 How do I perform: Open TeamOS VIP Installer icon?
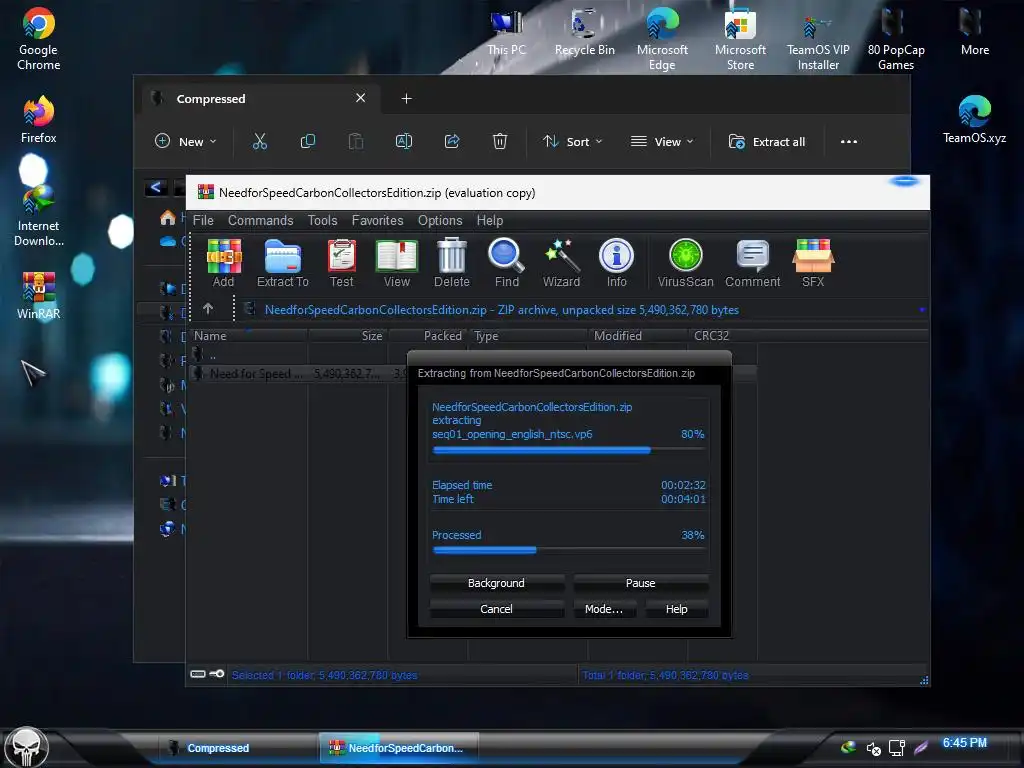click(x=818, y=39)
